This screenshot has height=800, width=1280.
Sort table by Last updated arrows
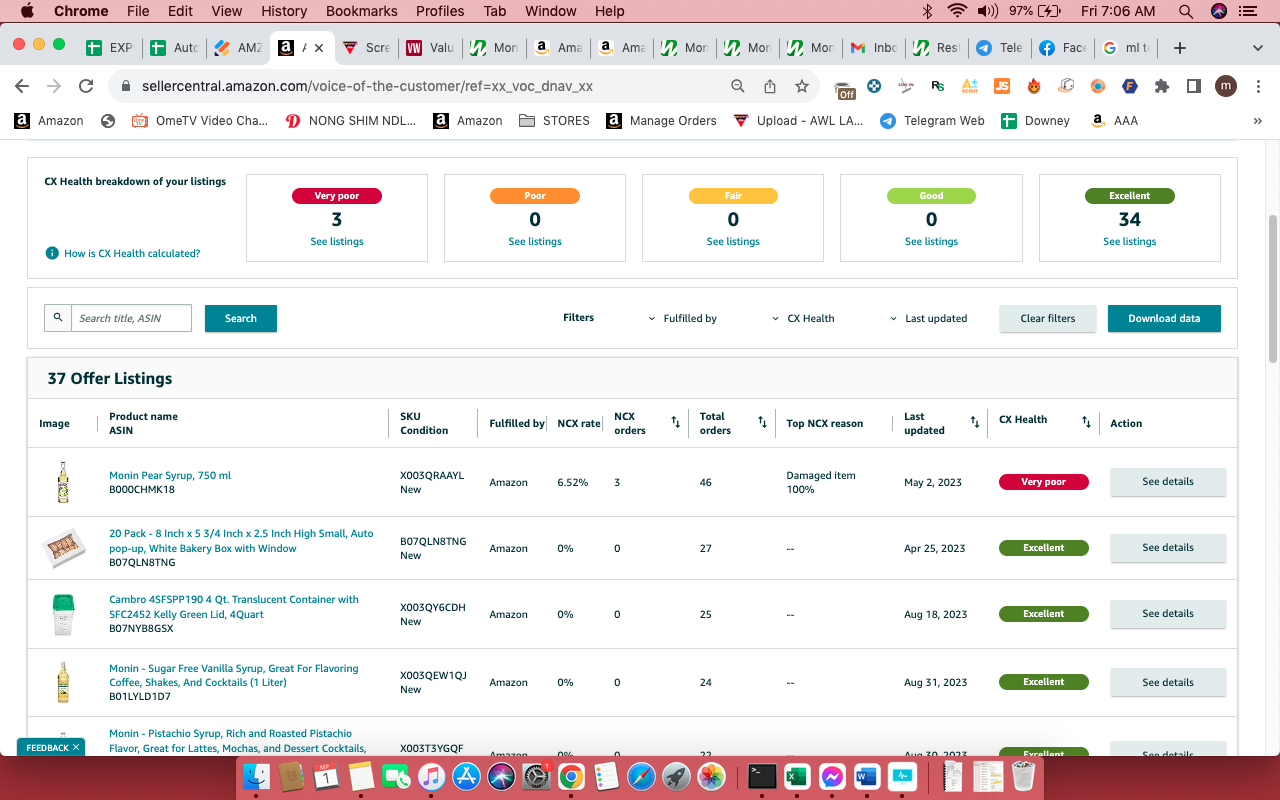975,423
